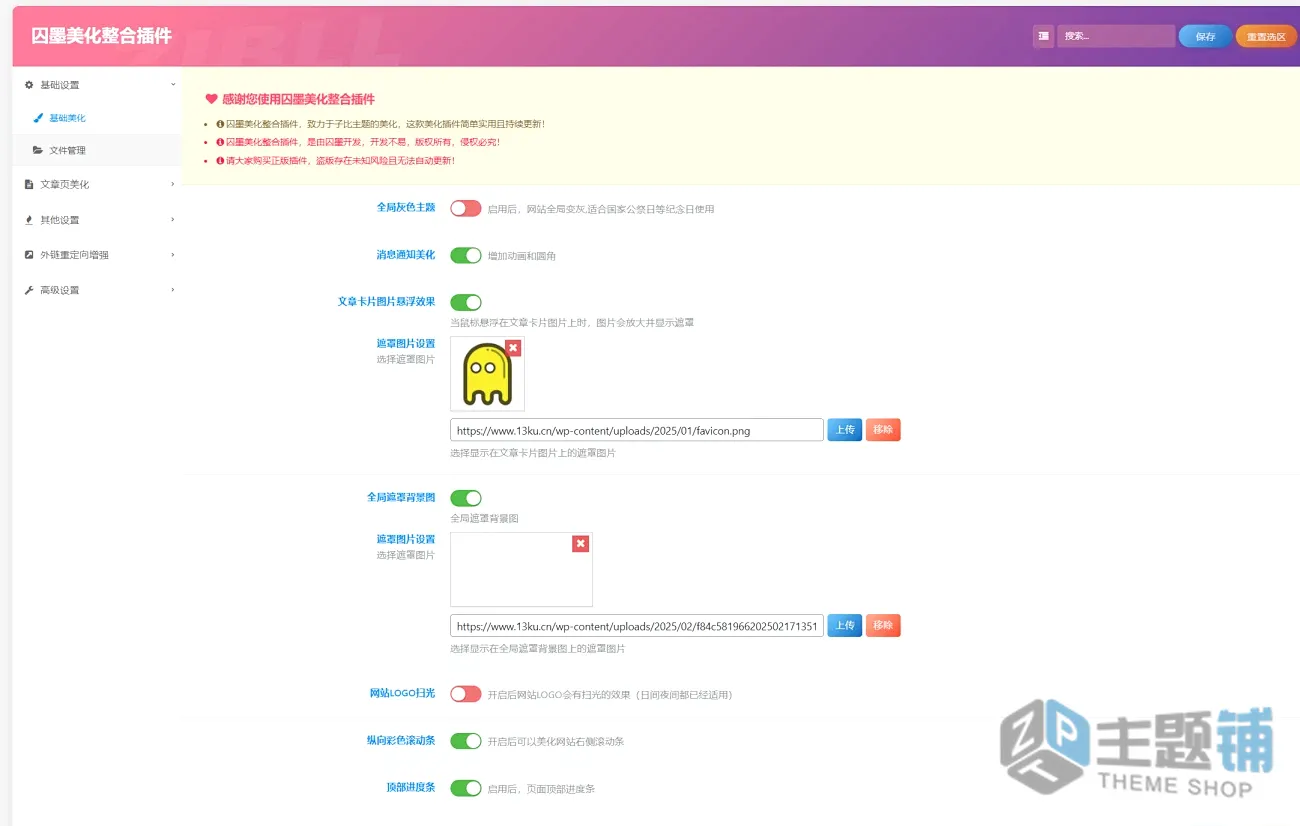The width and height of the screenshot is (1300, 826).
Task: Click the 全局灰色主题 label
Action: click(x=406, y=207)
